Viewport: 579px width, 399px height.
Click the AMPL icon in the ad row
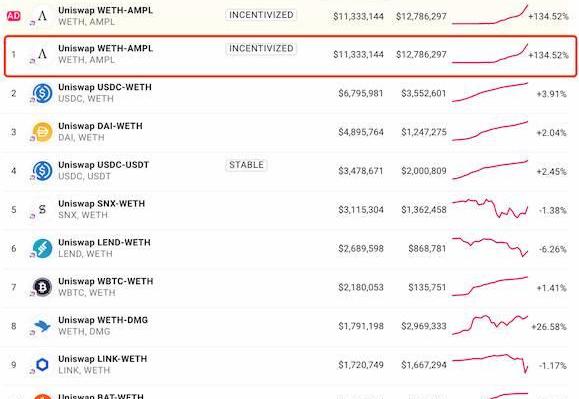[x=42, y=16]
